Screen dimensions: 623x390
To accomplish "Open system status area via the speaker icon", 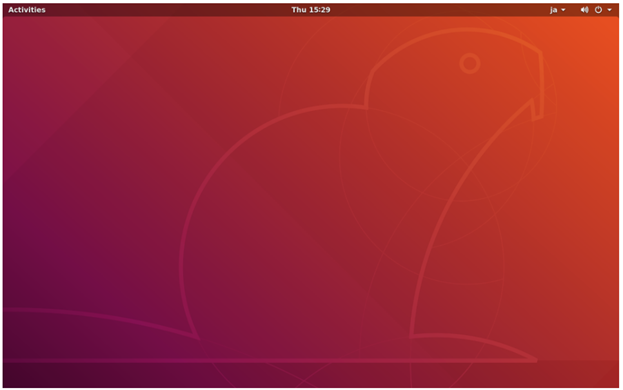I will [x=584, y=10].
